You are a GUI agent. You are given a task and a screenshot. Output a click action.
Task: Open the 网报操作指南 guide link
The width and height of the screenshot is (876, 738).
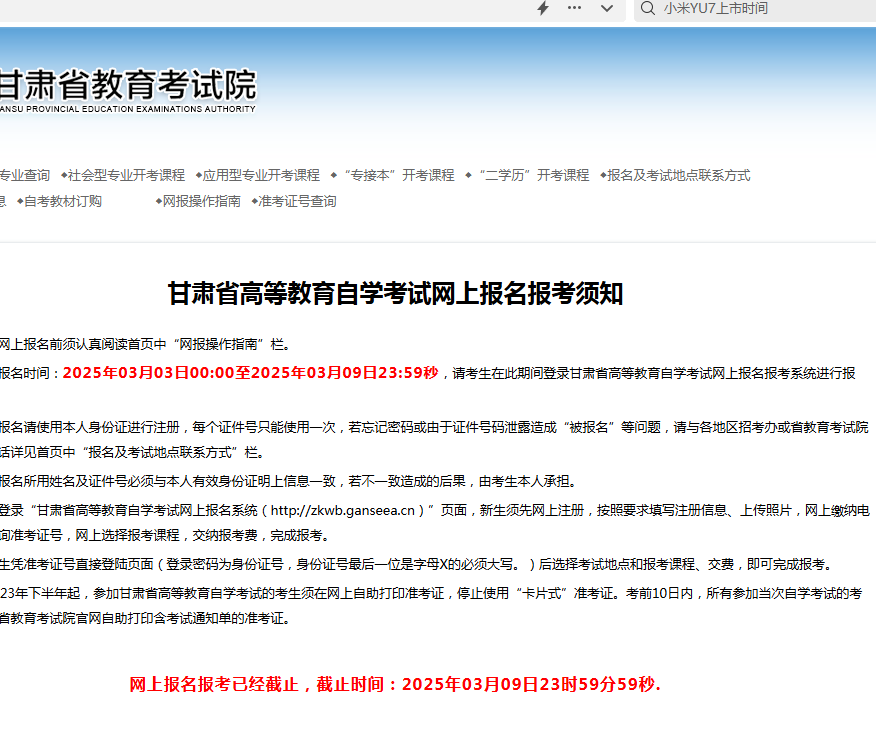201,201
